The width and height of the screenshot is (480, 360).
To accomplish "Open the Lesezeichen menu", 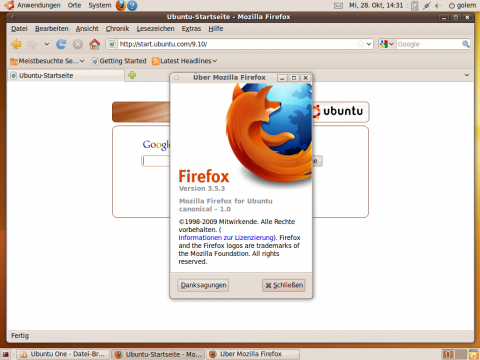I will 155,29.
